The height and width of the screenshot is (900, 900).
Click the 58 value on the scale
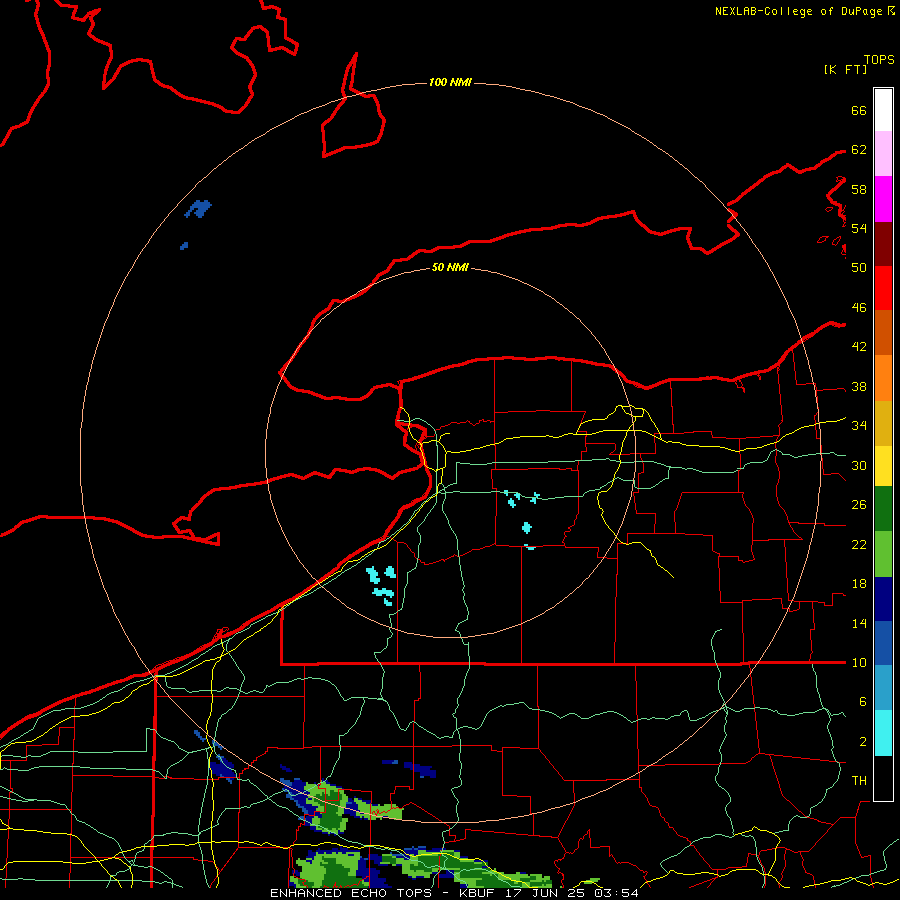[x=859, y=189]
